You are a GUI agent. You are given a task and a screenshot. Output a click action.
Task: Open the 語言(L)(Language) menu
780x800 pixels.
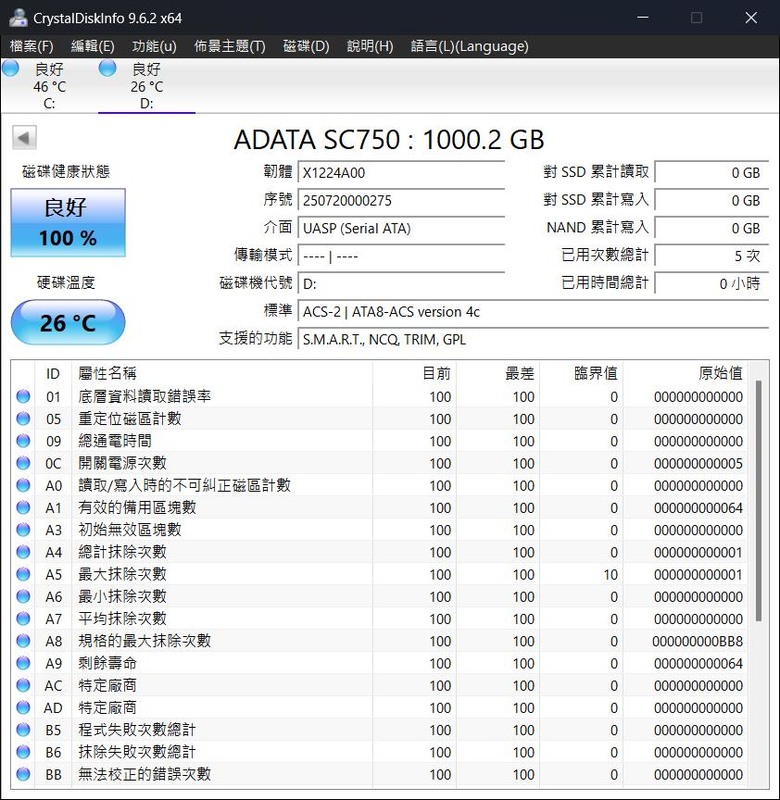point(469,46)
